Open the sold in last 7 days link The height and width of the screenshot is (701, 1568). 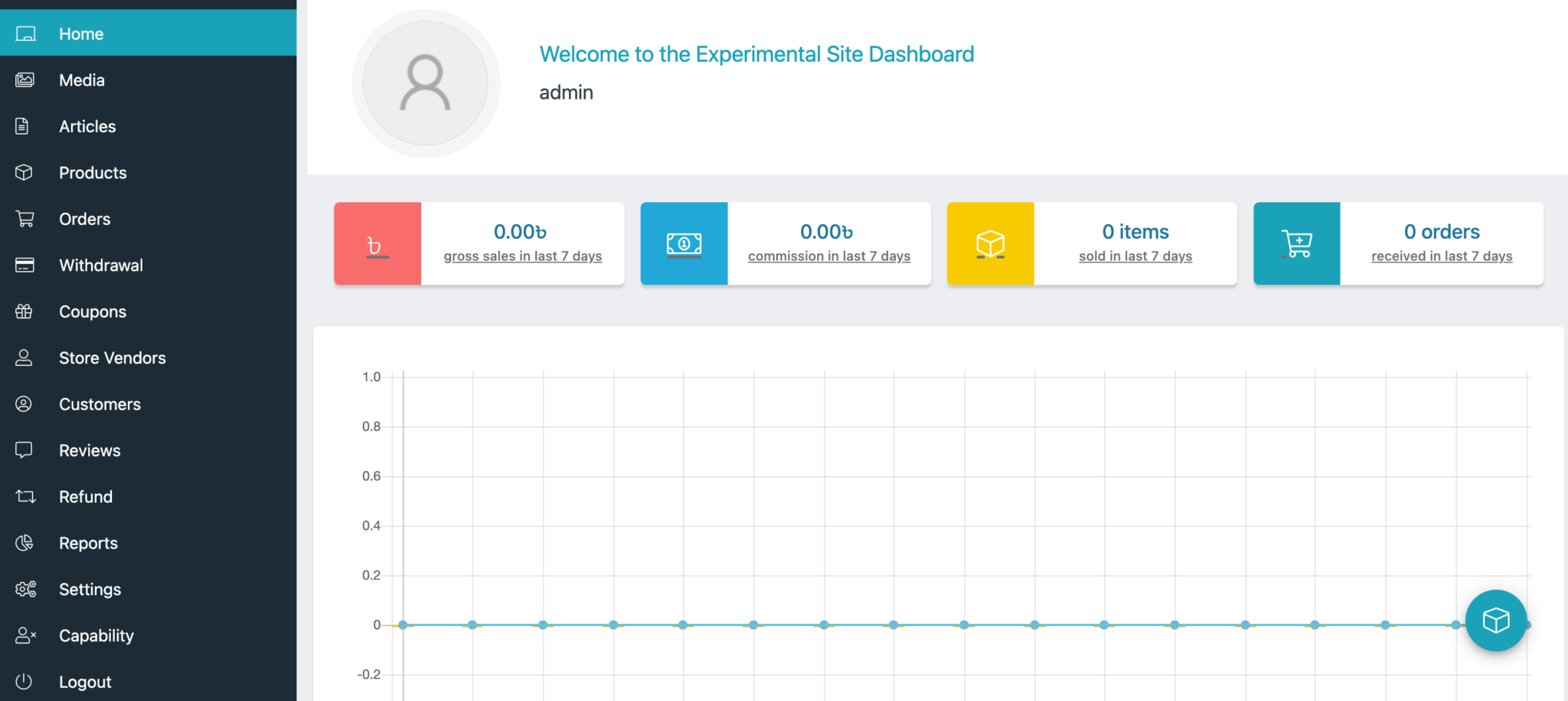pos(1135,256)
